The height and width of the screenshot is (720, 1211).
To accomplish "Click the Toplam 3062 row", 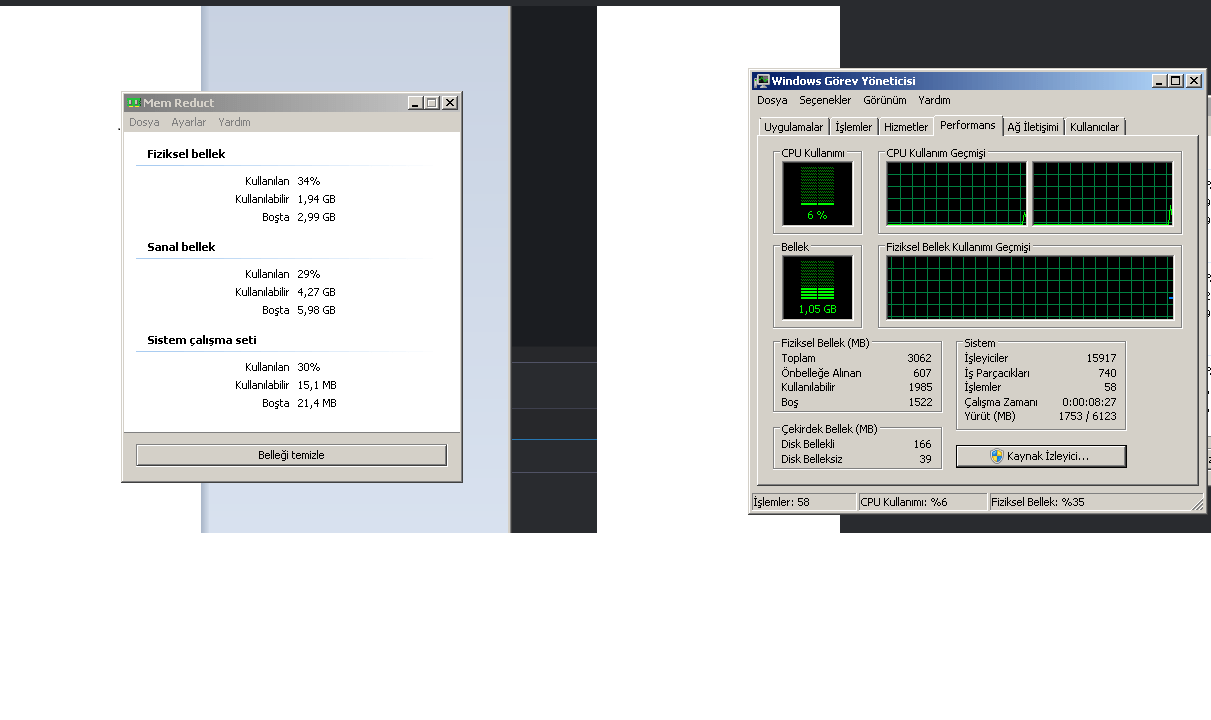I will point(856,358).
